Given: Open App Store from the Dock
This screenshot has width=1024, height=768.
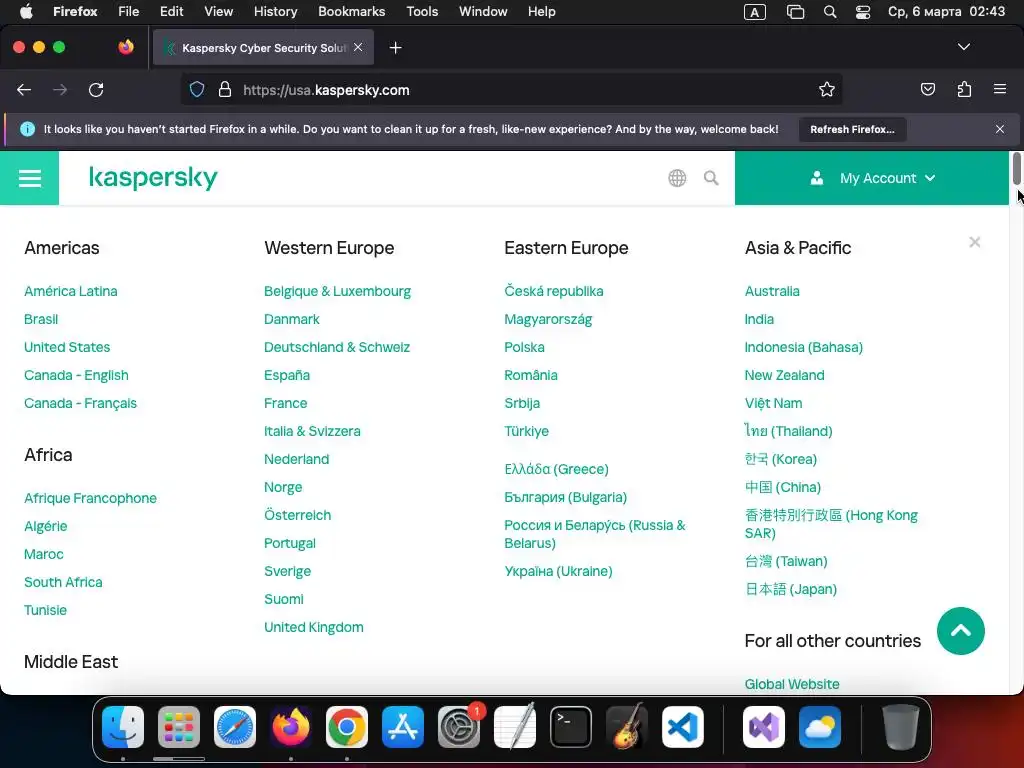Looking at the screenshot, I should pyautogui.click(x=403, y=727).
